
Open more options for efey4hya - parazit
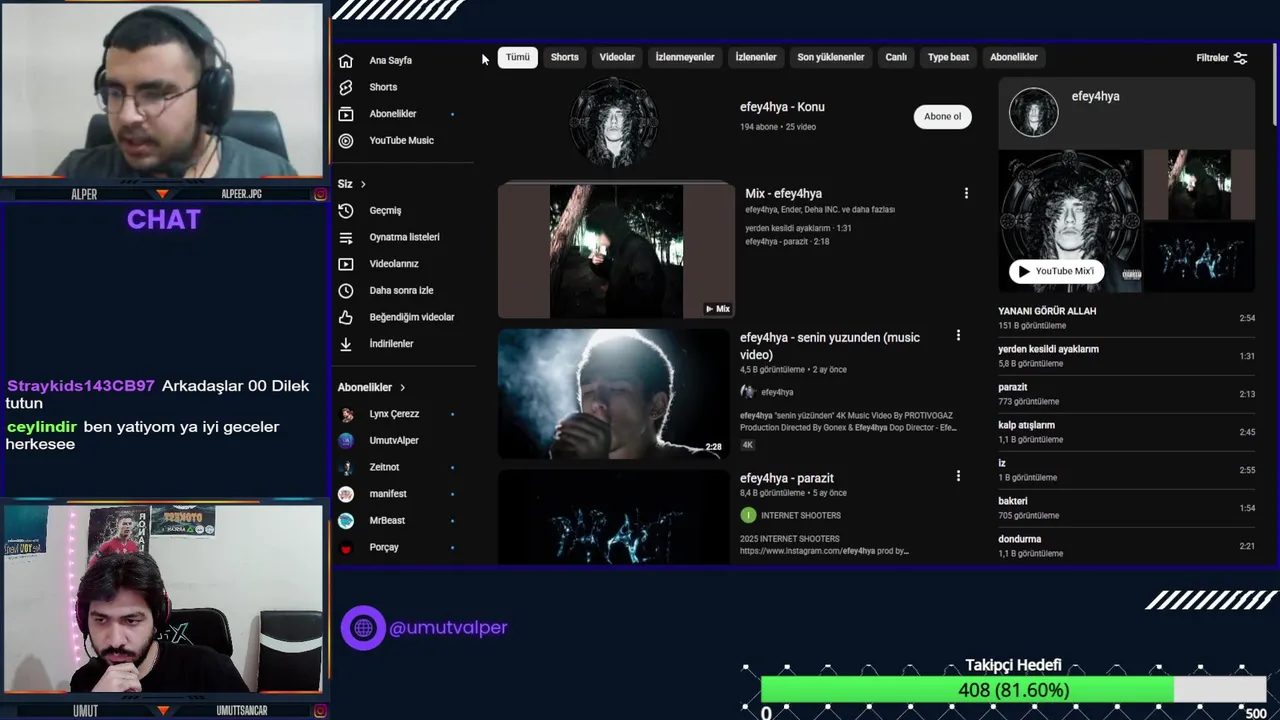point(958,477)
